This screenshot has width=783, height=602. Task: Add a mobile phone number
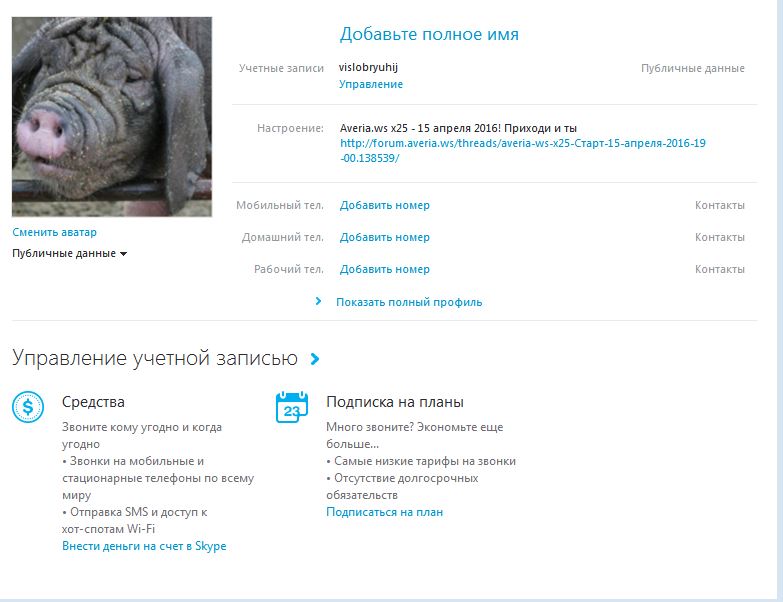pos(384,205)
